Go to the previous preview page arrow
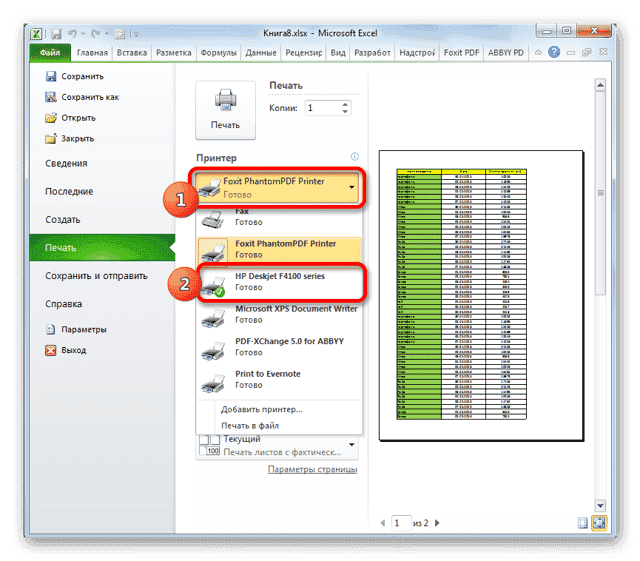Viewport: 640px width, 561px height. click(382, 523)
